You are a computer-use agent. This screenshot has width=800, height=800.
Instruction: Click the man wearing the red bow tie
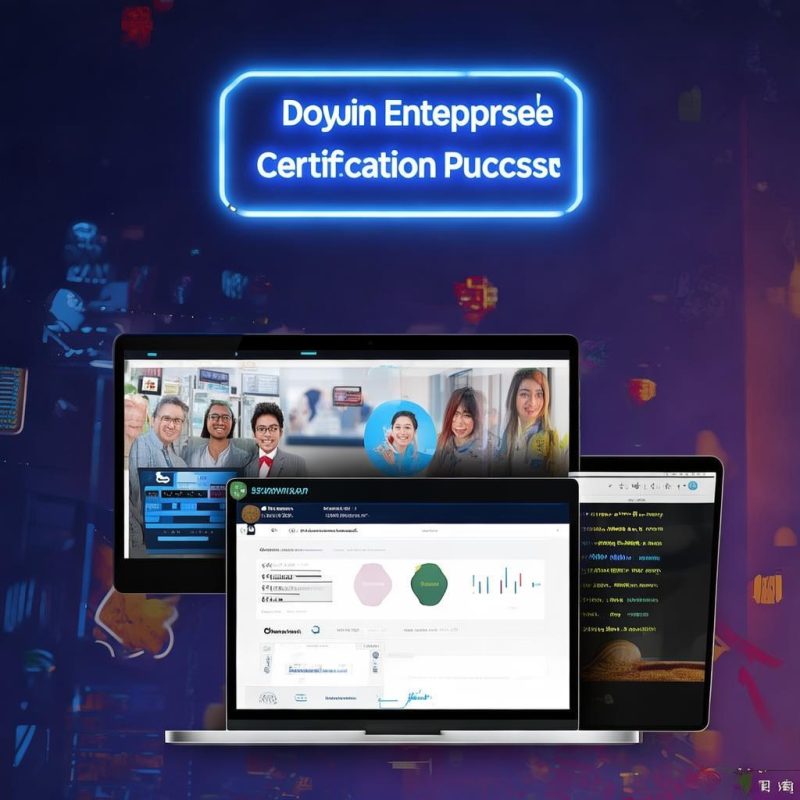(x=266, y=437)
